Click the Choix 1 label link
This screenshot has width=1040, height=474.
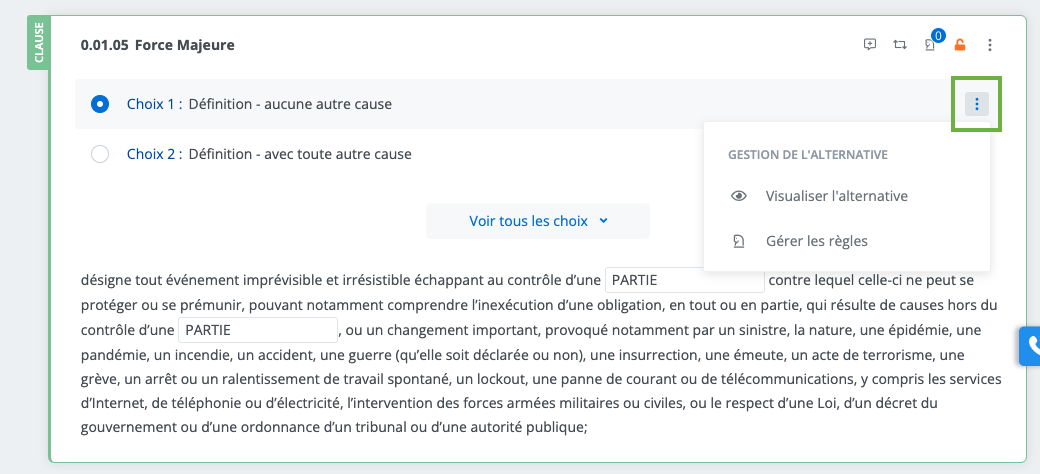(154, 104)
